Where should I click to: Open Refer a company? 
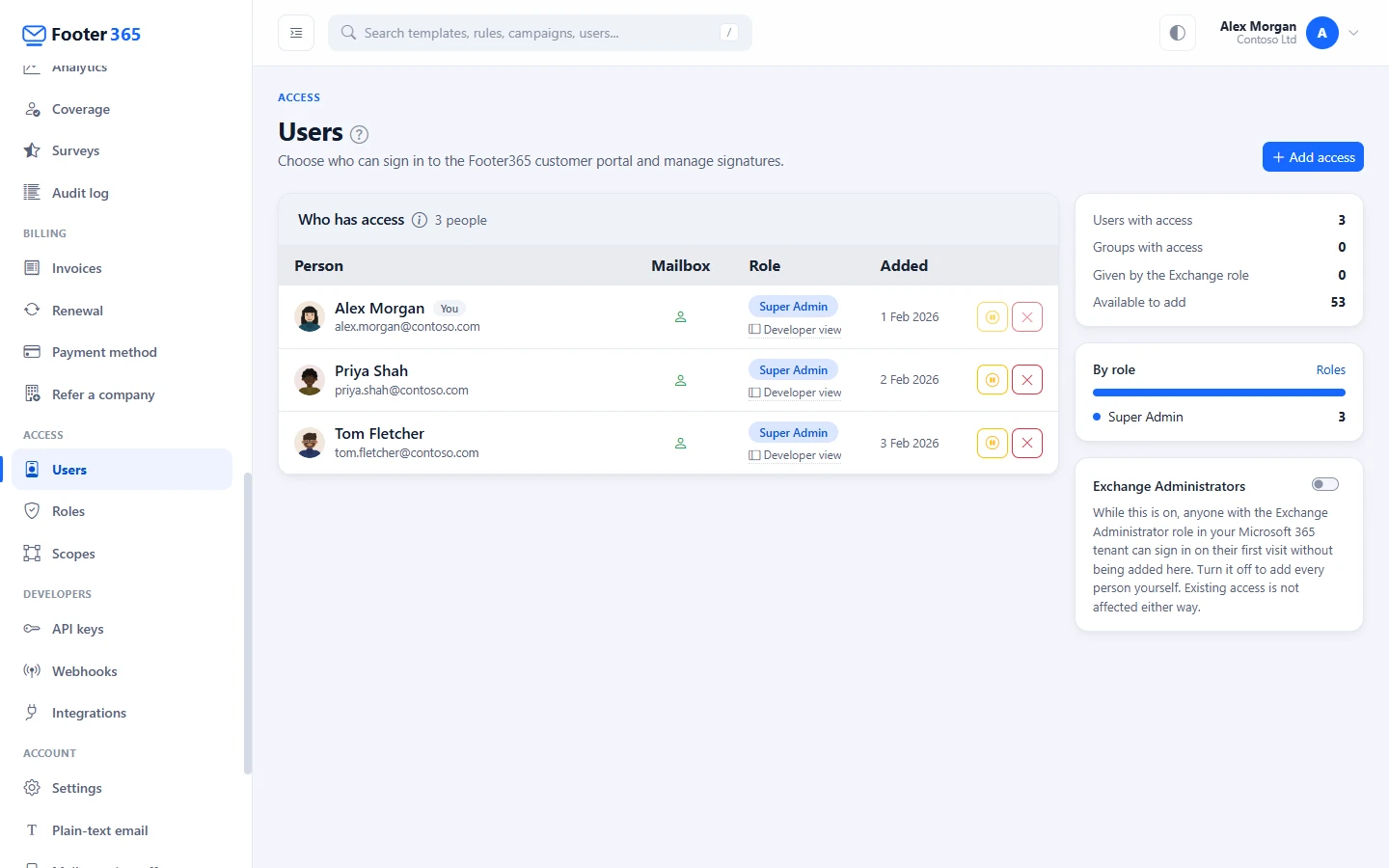[x=123, y=394]
